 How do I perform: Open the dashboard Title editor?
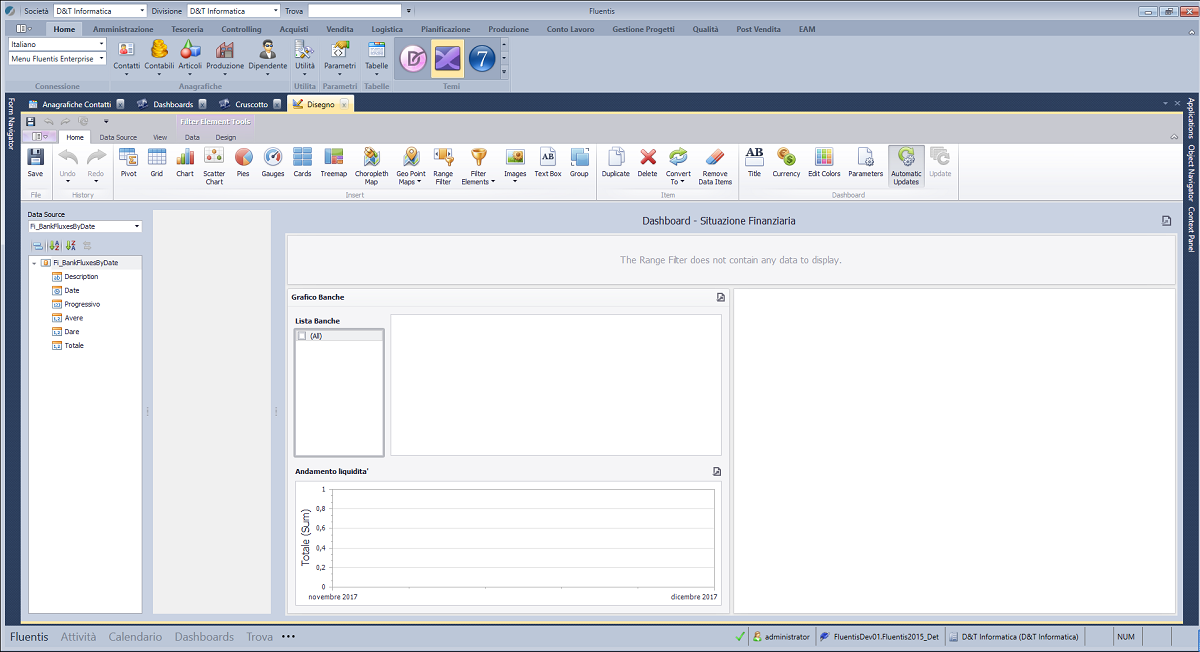click(x=754, y=162)
